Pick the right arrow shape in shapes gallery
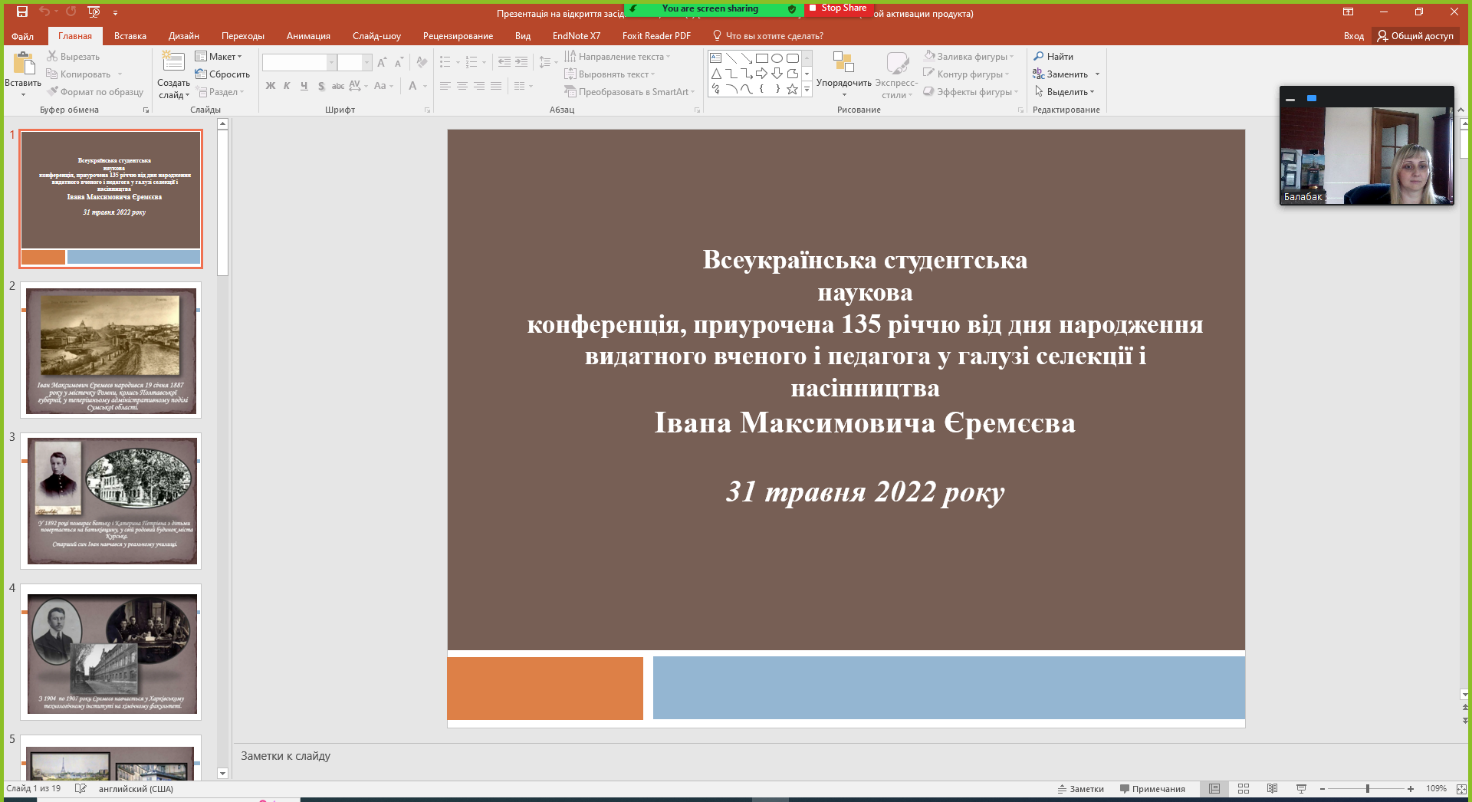Viewport: 1472px width, 802px height. [762, 73]
